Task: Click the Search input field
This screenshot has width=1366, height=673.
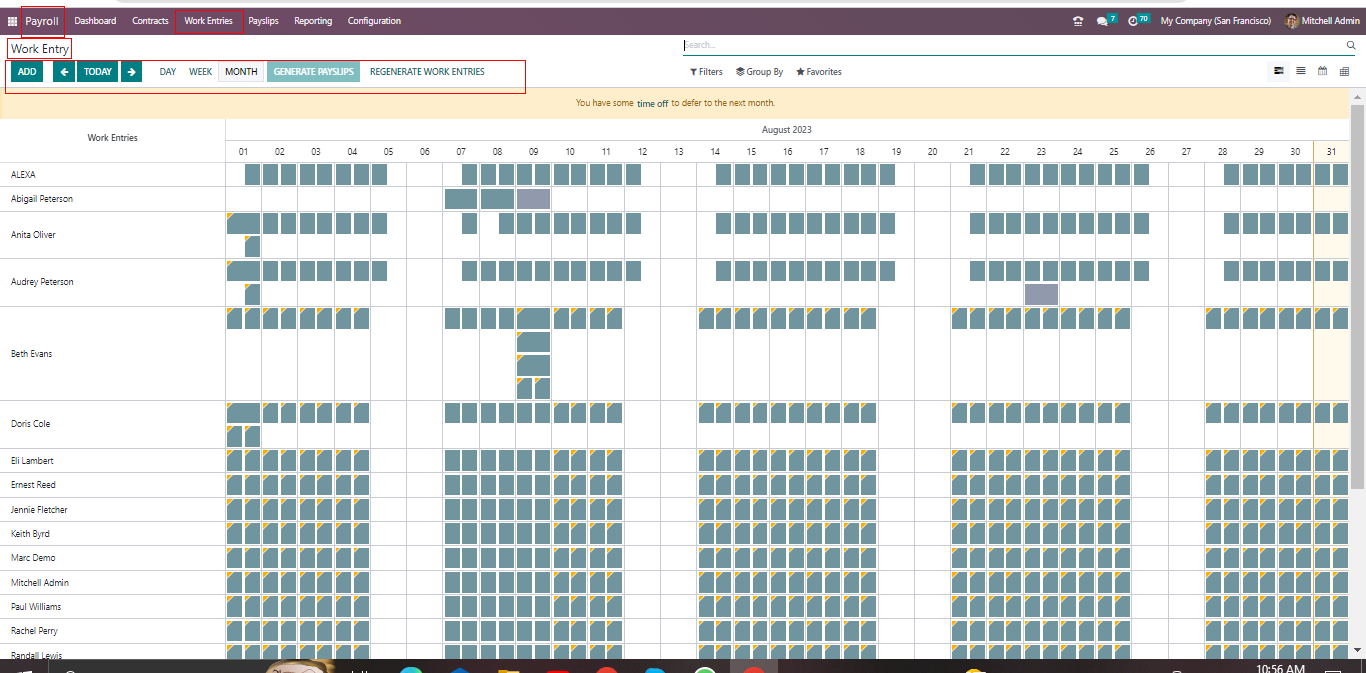Action: coord(1010,45)
